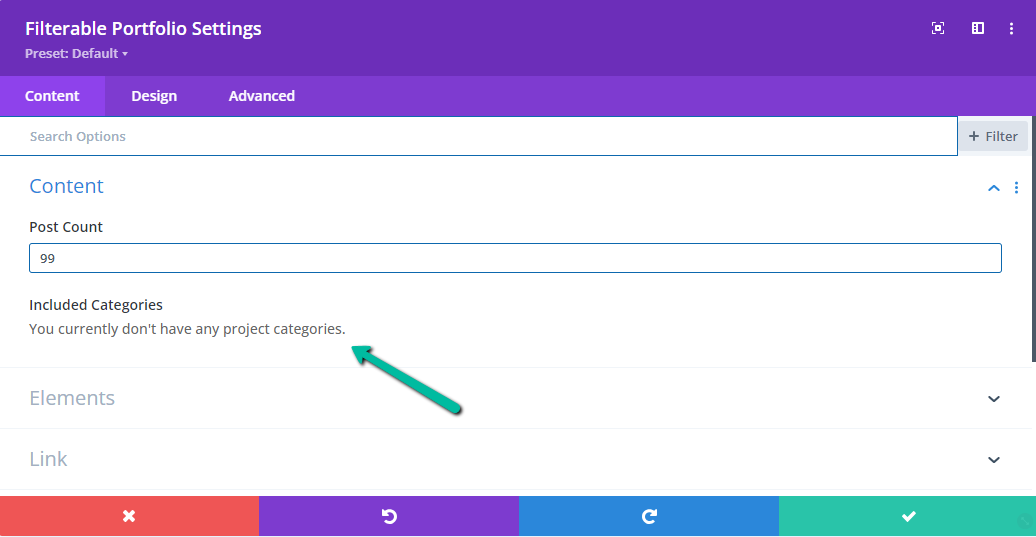Click the Content section heading
The image size is (1036, 537).
[x=67, y=186]
